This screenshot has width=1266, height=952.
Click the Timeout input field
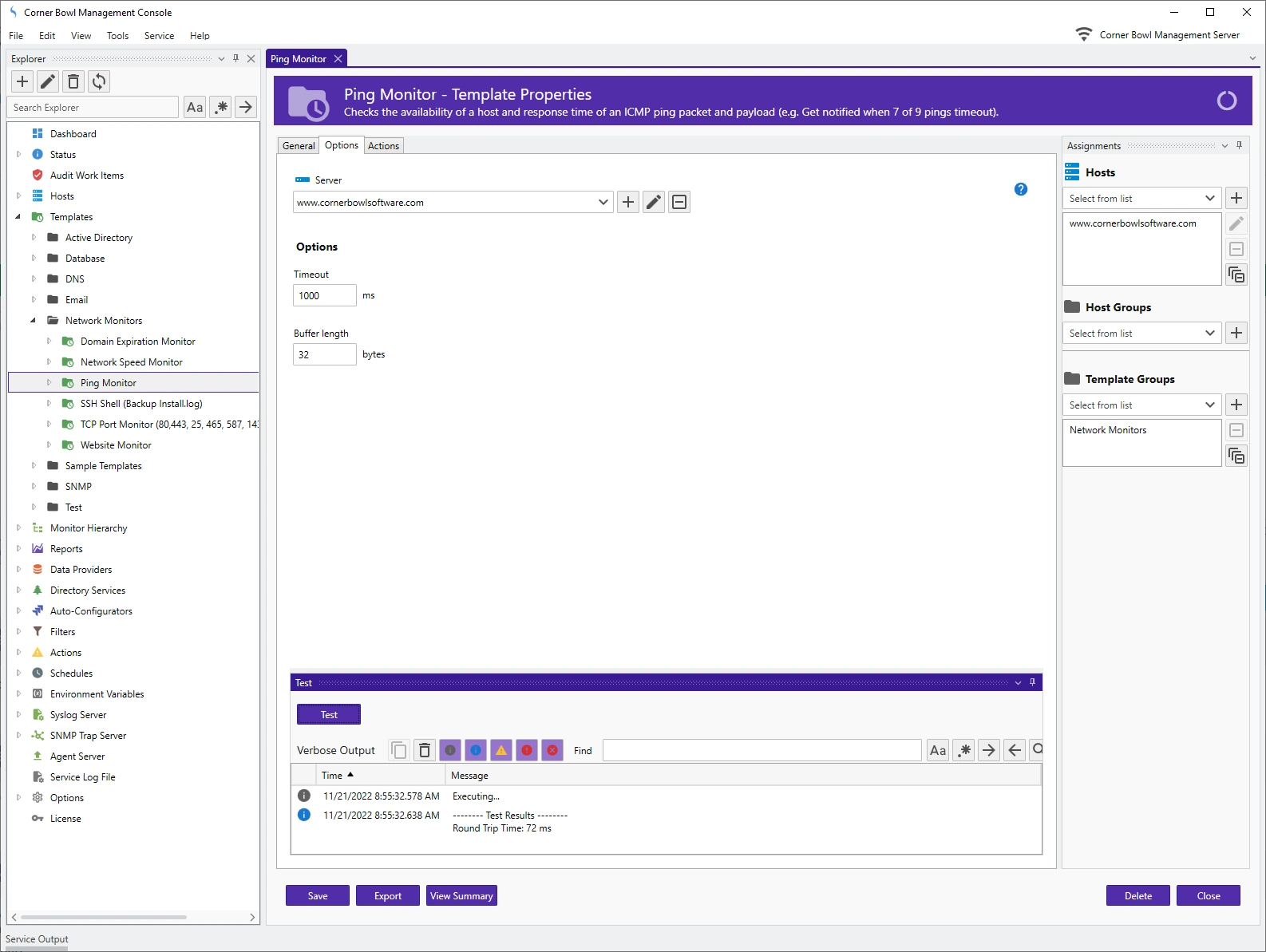coord(324,295)
